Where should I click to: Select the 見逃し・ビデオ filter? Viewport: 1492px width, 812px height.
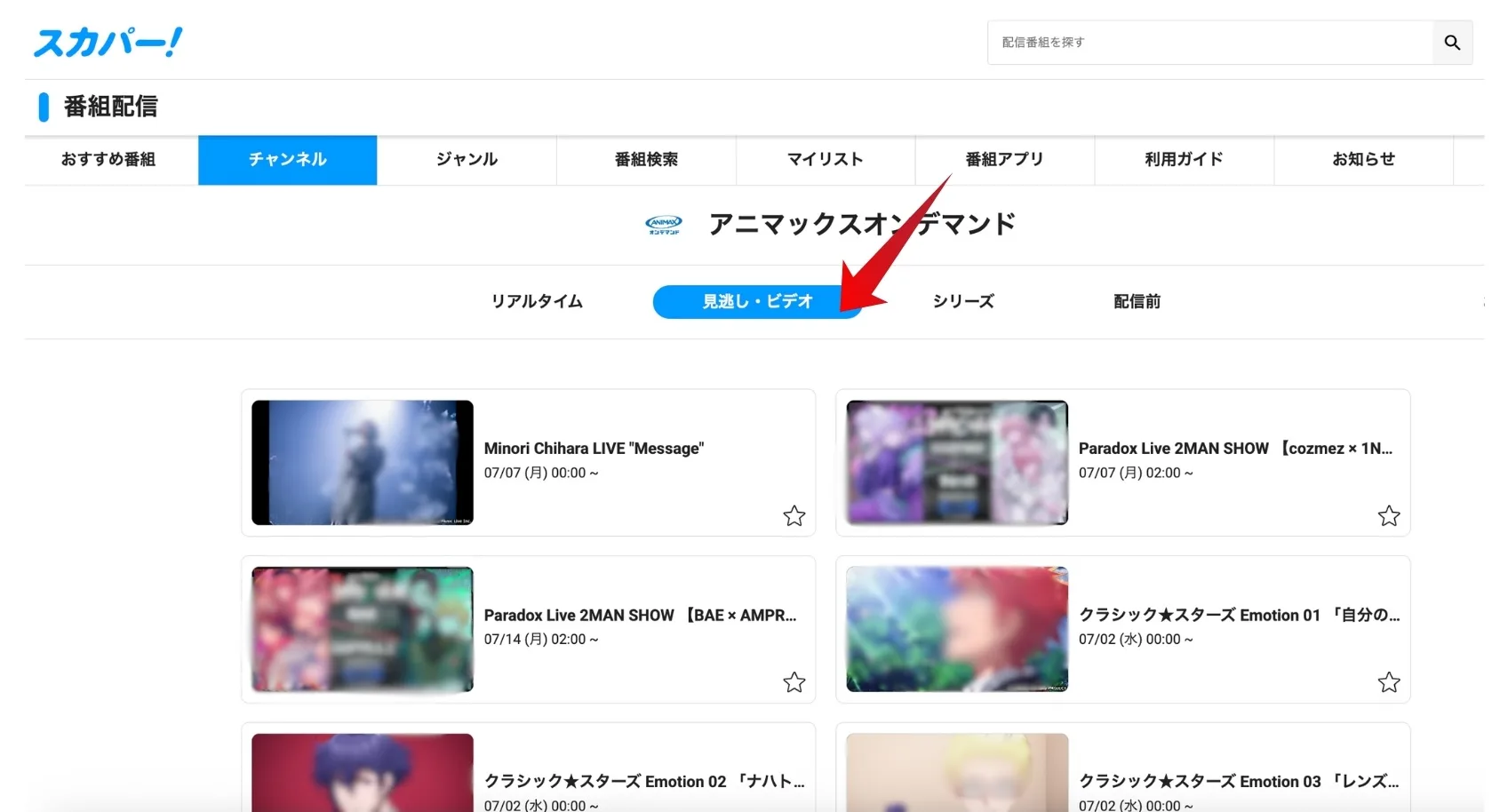point(757,302)
